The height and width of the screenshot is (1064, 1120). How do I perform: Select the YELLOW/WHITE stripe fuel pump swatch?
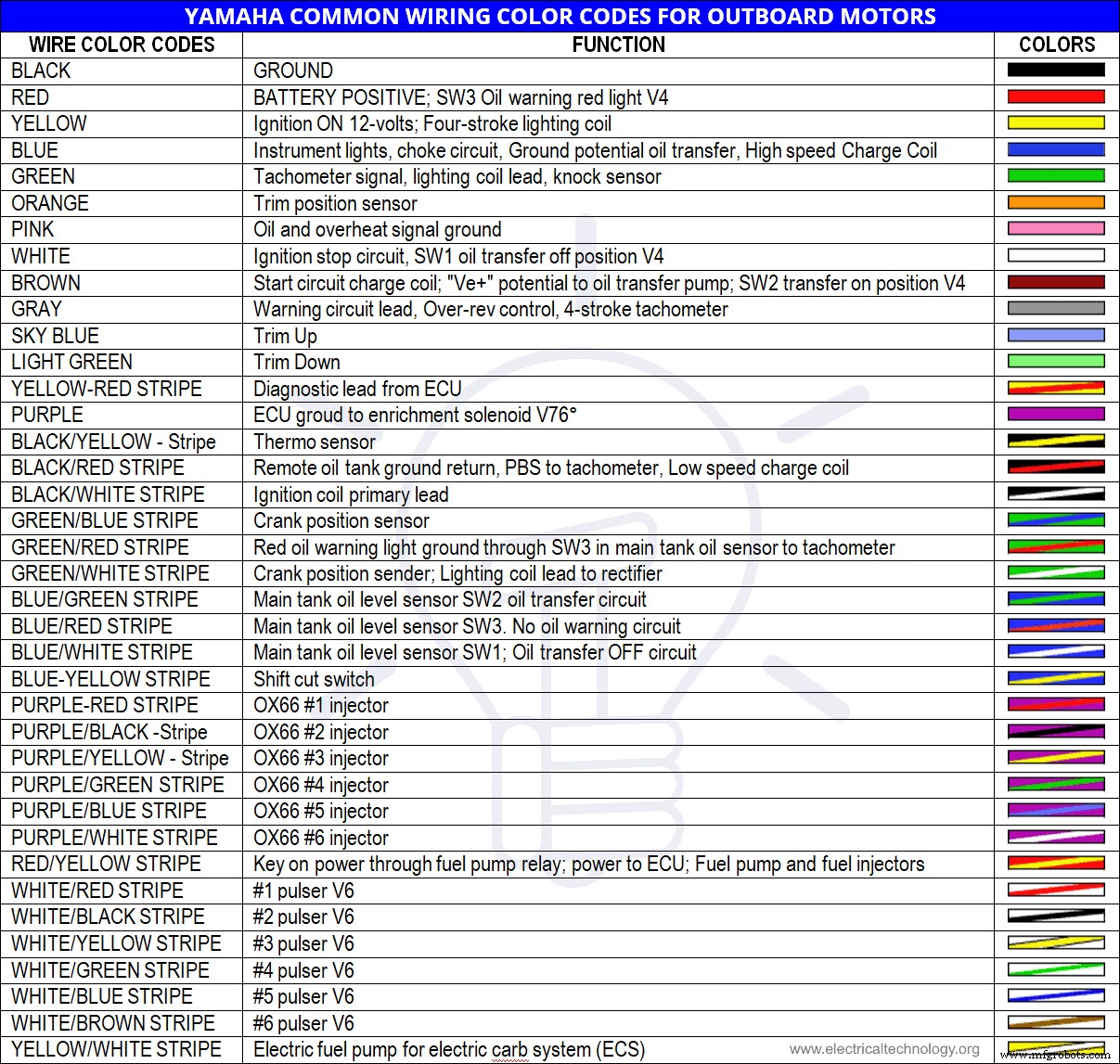pos(1055,1048)
